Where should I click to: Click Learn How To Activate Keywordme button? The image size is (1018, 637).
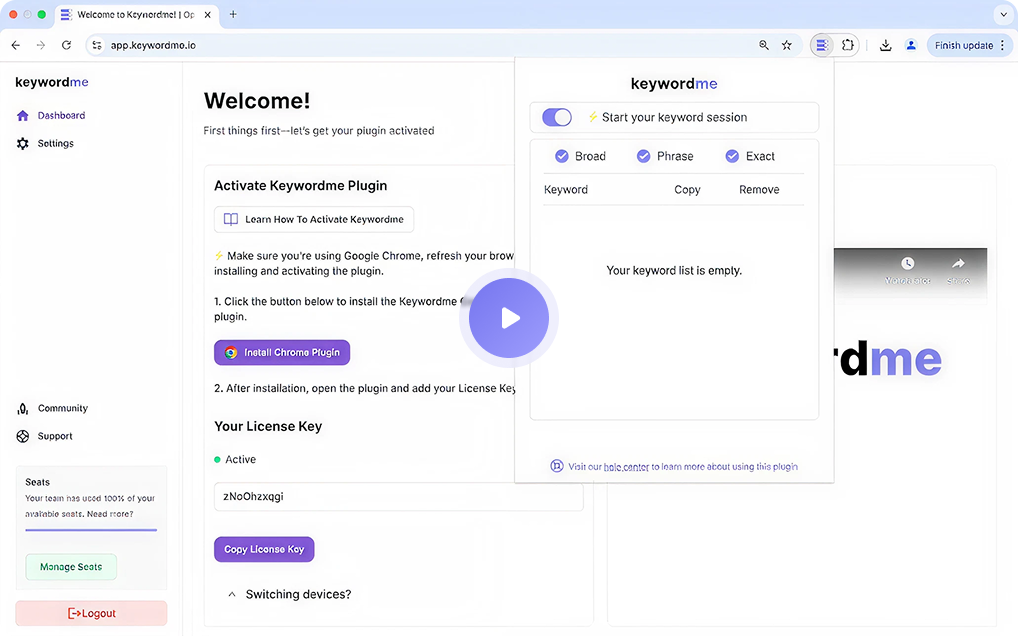tap(314, 219)
